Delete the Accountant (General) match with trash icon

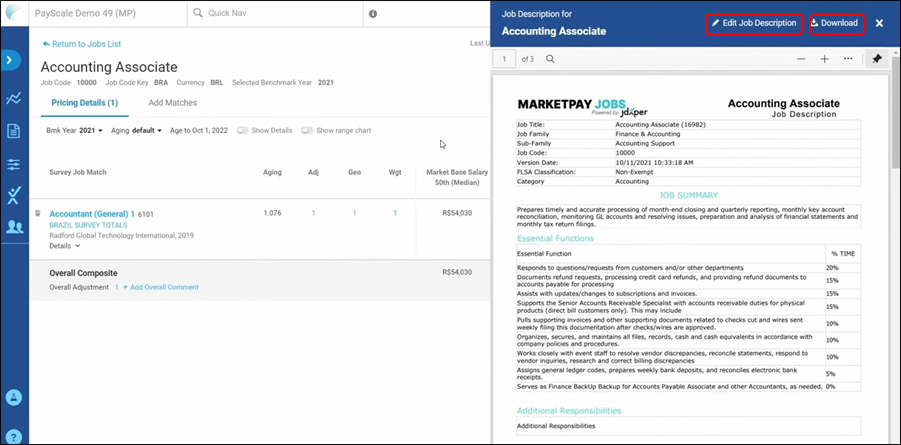click(38, 213)
